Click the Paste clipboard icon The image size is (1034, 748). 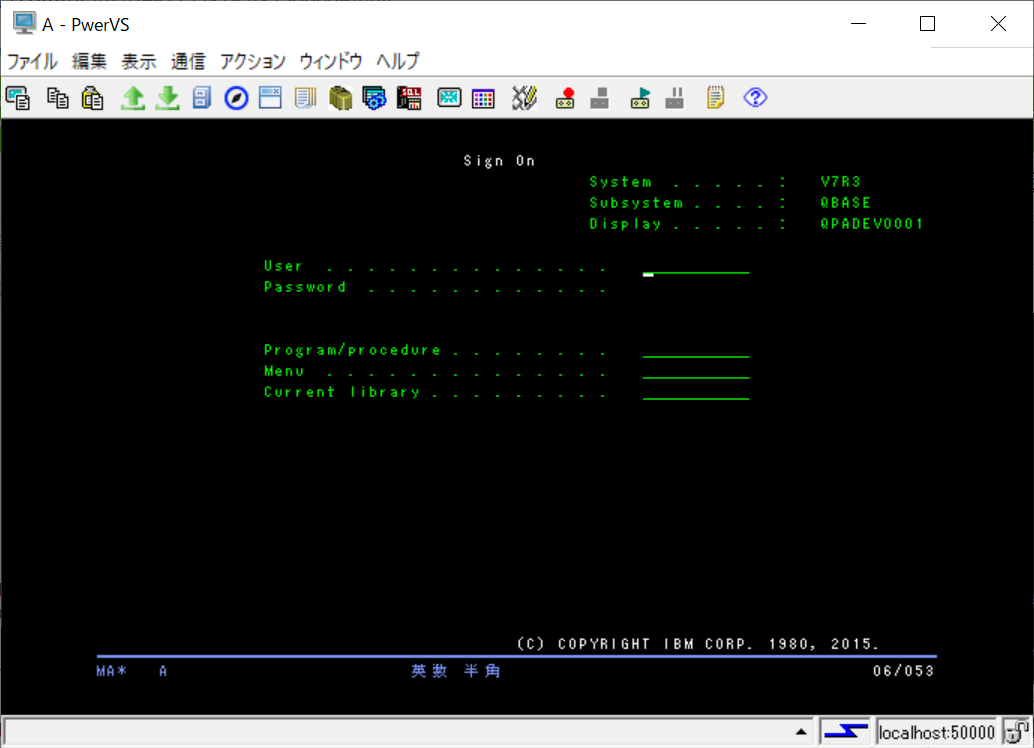point(92,98)
